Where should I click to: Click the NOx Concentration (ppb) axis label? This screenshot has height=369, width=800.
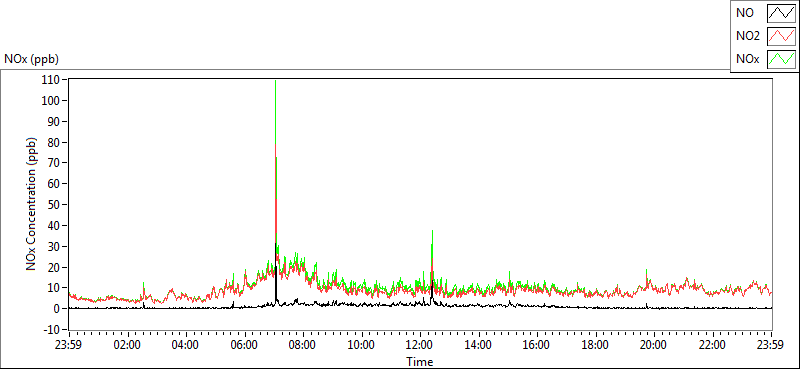pyautogui.click(x=32, y=203)
